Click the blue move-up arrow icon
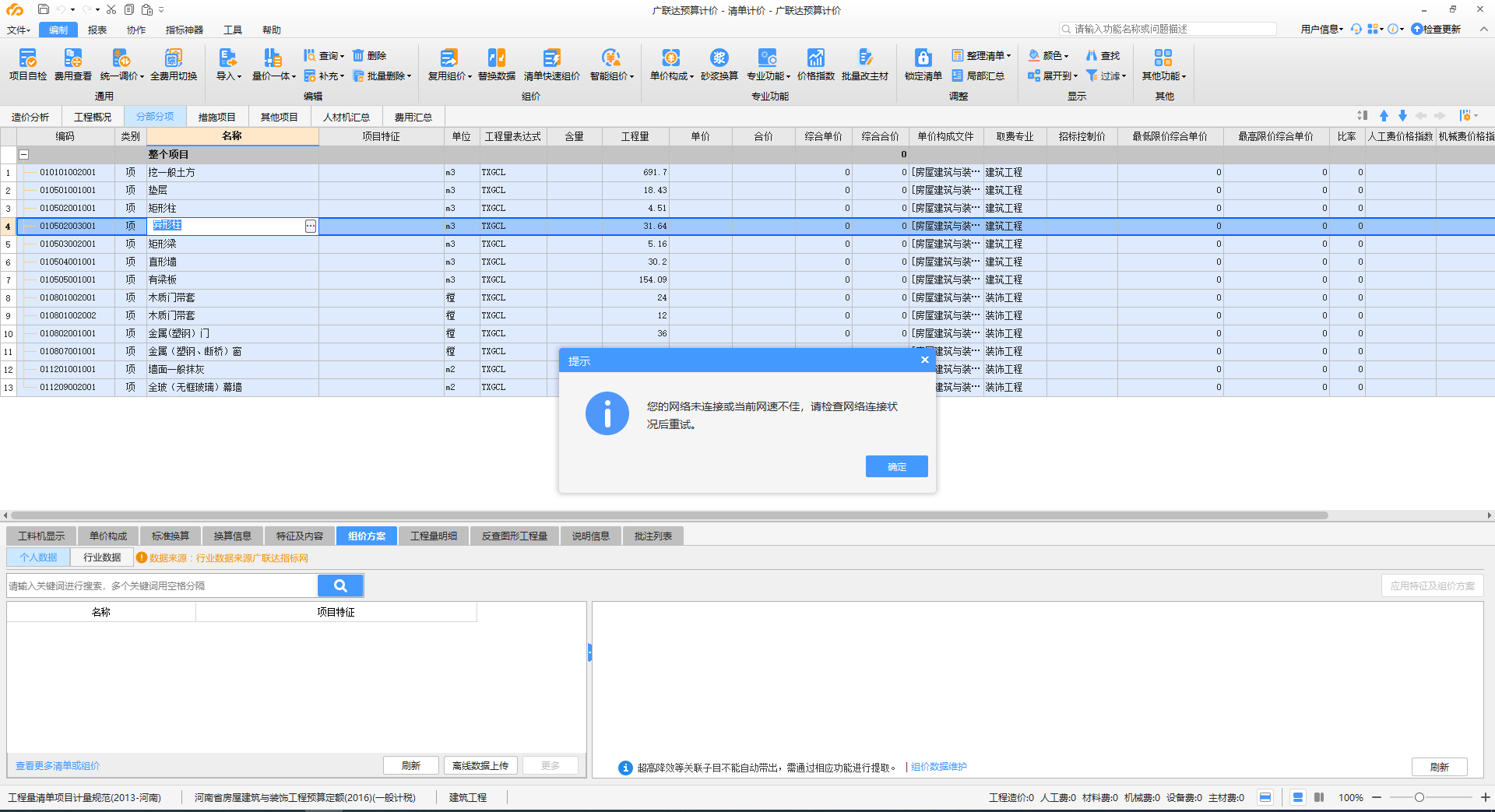1495x812 pixels. coord(1384,115)
